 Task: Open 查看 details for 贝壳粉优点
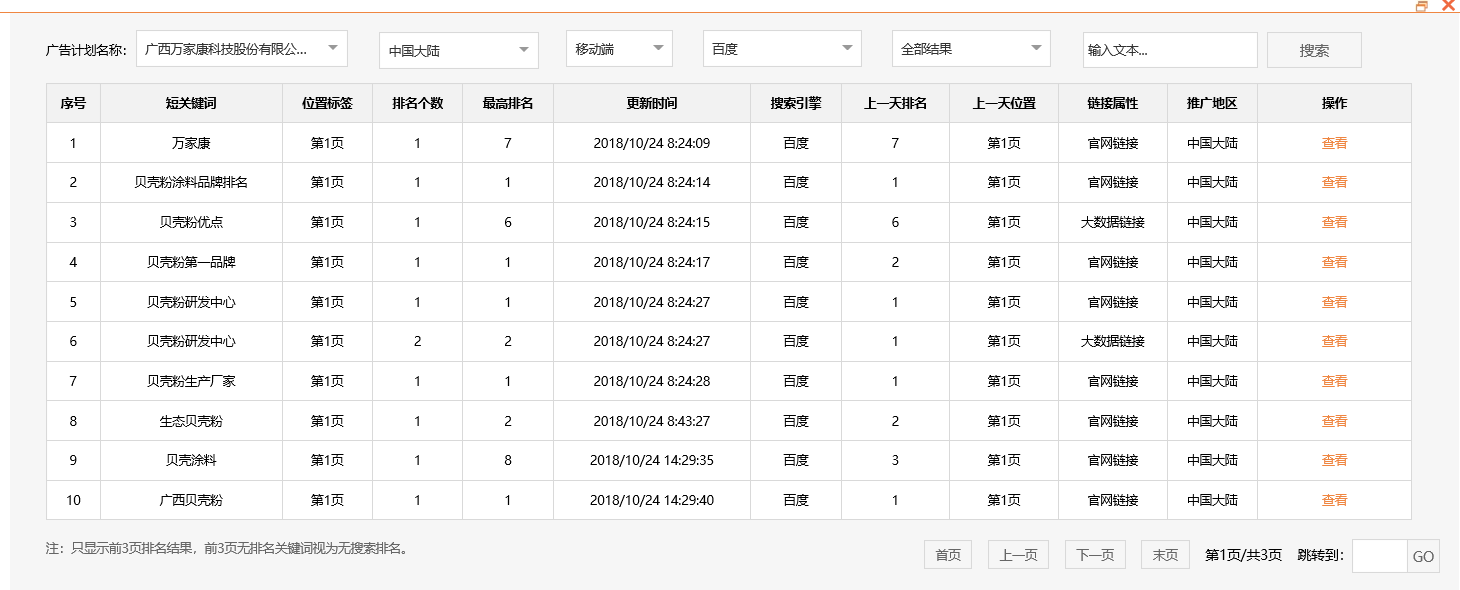[1334, 222]
